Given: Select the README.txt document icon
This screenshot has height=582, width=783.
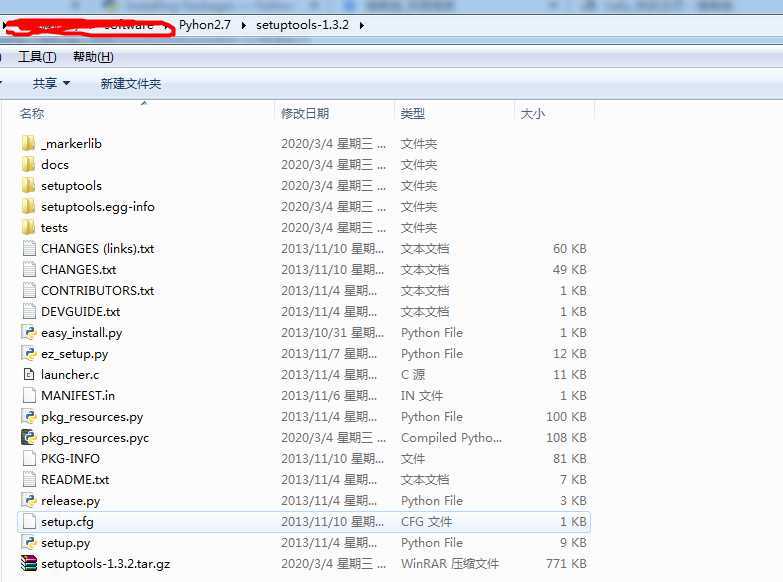Looking at the screenshot, I should pyautogui.click(x=29, y=480).
